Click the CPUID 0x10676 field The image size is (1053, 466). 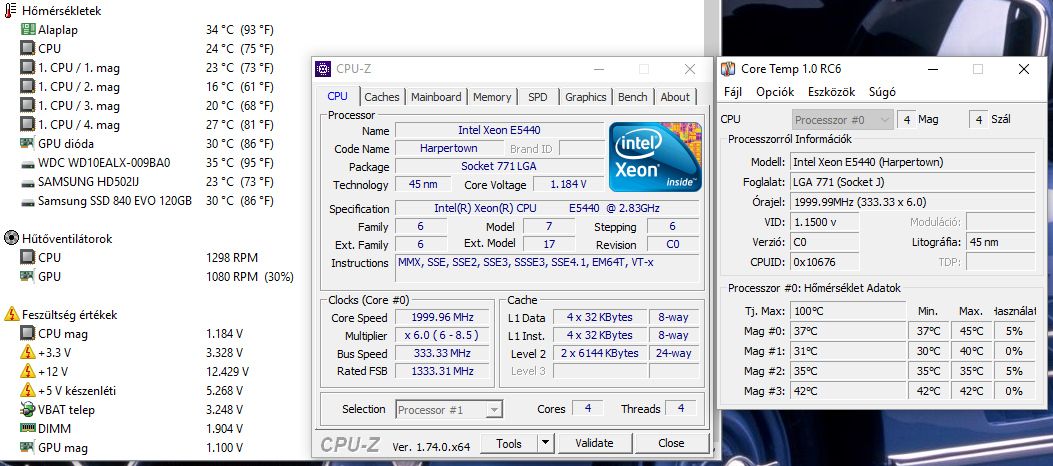[824, 262]
